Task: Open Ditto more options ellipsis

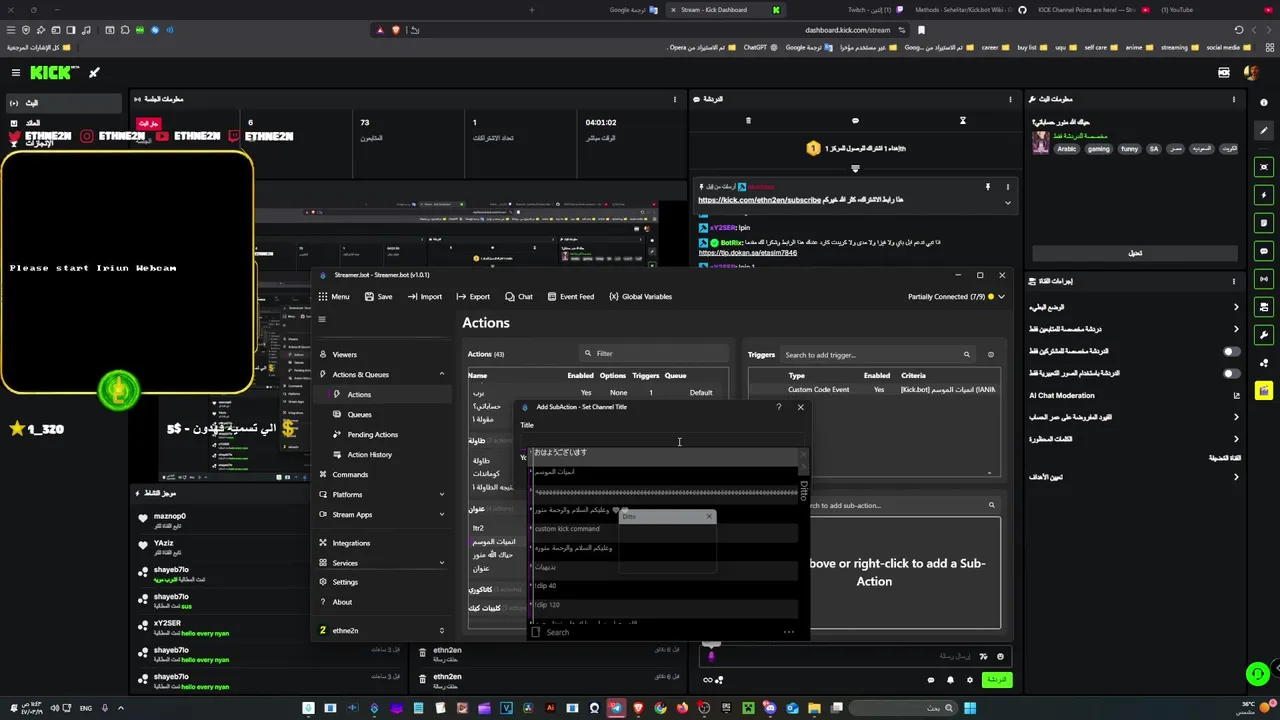Action: [x=788, y=632]
